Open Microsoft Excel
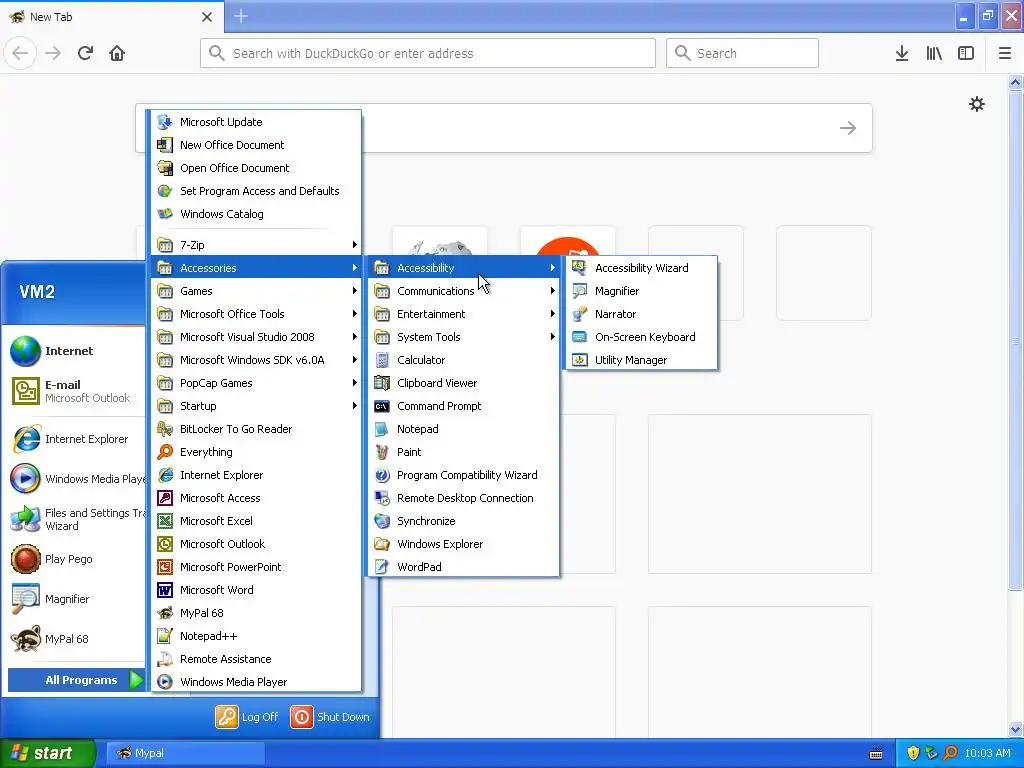 point(256,521)
